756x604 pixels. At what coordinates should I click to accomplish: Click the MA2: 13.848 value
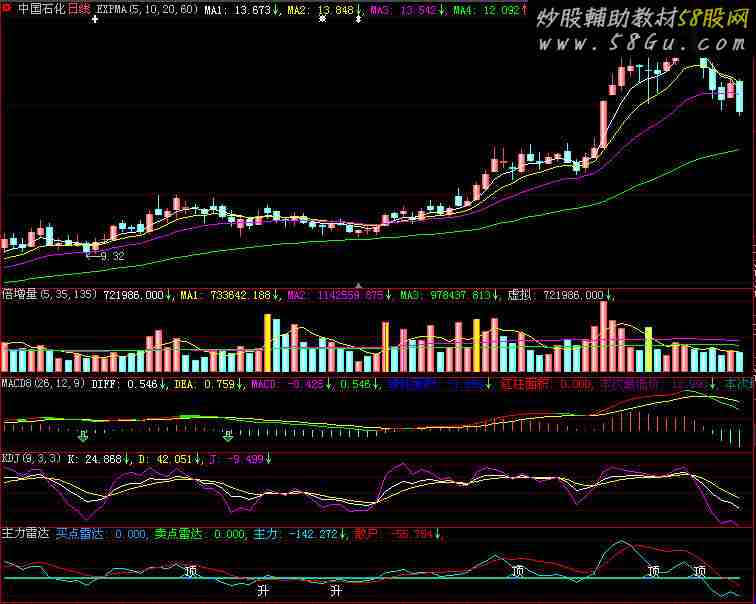click(321, 10)
